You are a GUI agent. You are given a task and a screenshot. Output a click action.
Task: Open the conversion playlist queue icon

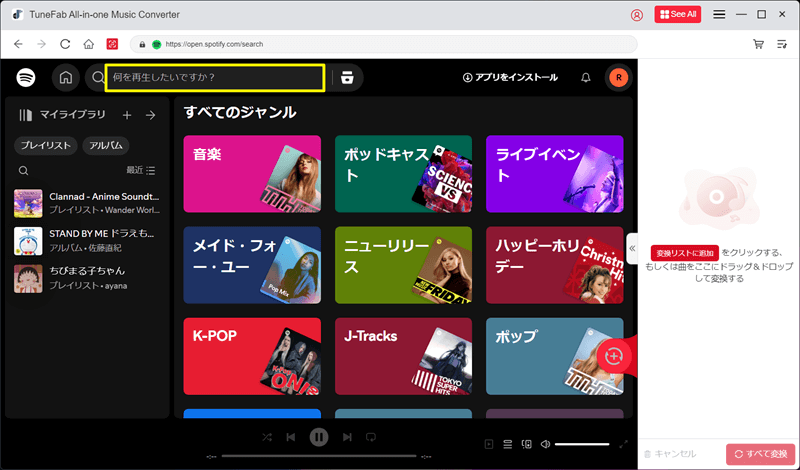[x=782, y=44]
